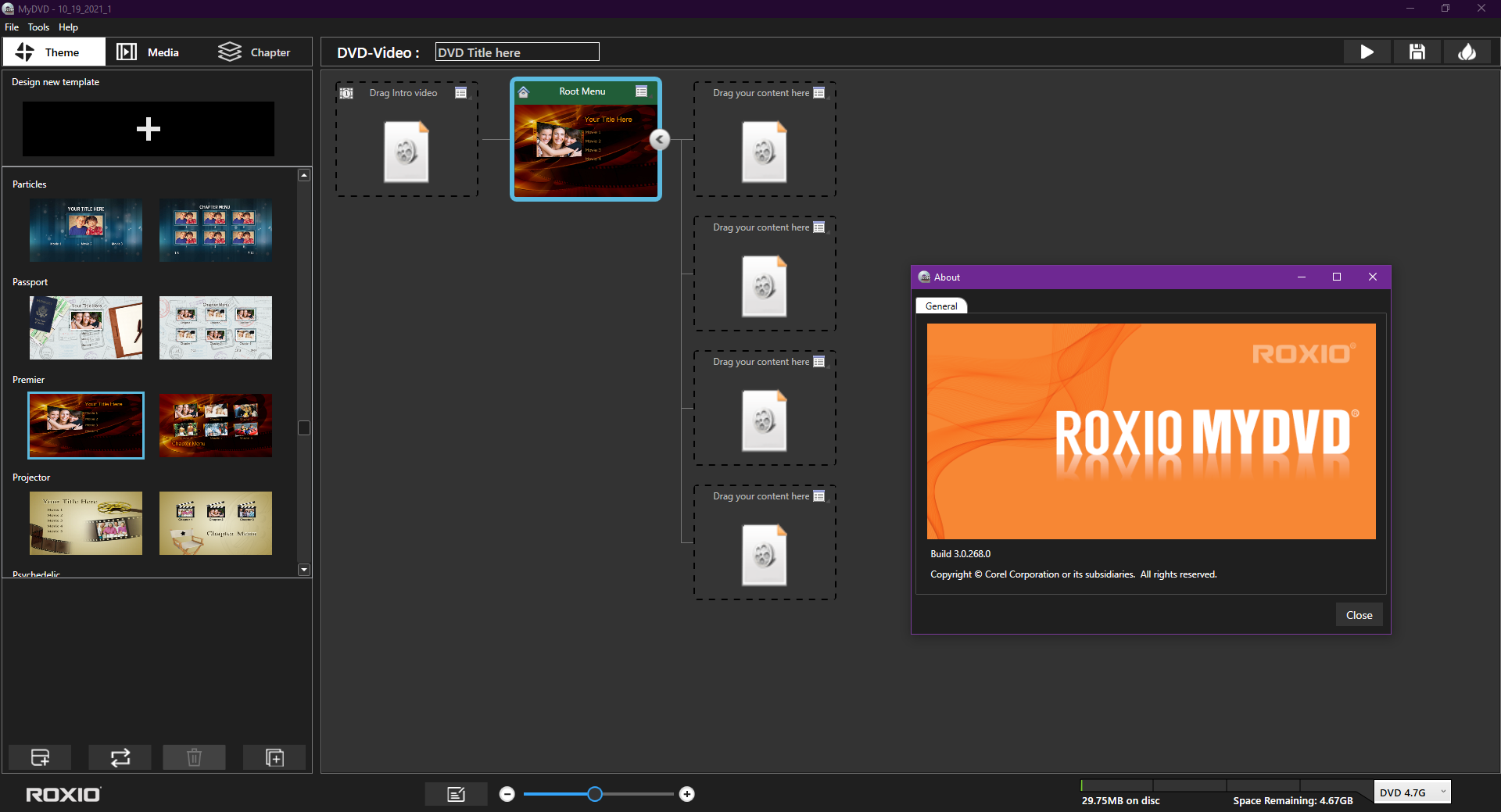Click Close button in About dialog
This screenshot has height=812, width=1501.
click(x=1359, y=615)
